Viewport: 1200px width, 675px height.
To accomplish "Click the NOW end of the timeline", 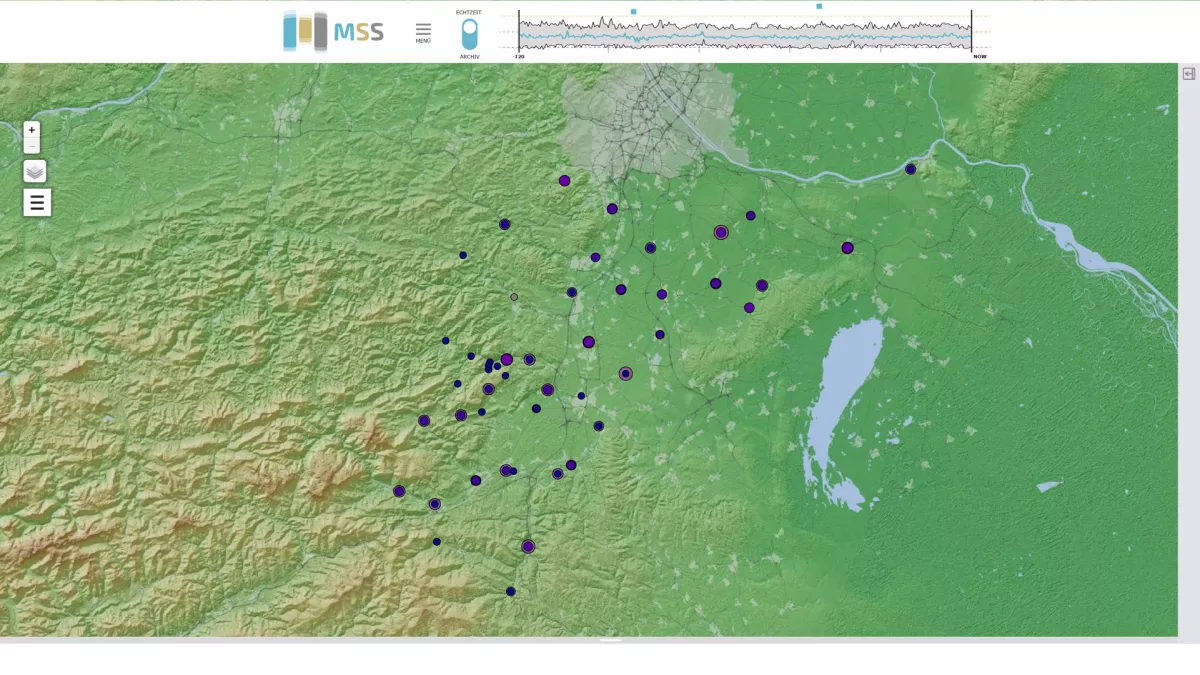I will pos(979,57).
